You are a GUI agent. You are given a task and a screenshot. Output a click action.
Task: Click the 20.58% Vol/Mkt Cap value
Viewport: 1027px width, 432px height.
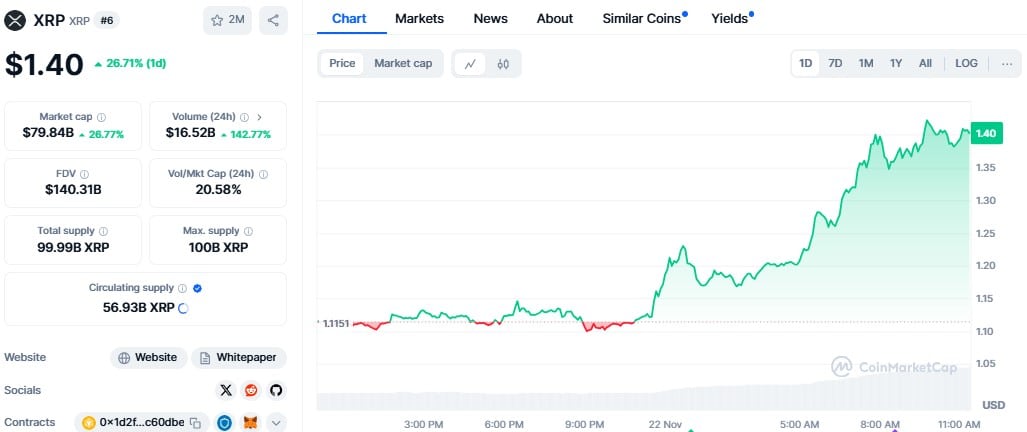pos(218,190)
